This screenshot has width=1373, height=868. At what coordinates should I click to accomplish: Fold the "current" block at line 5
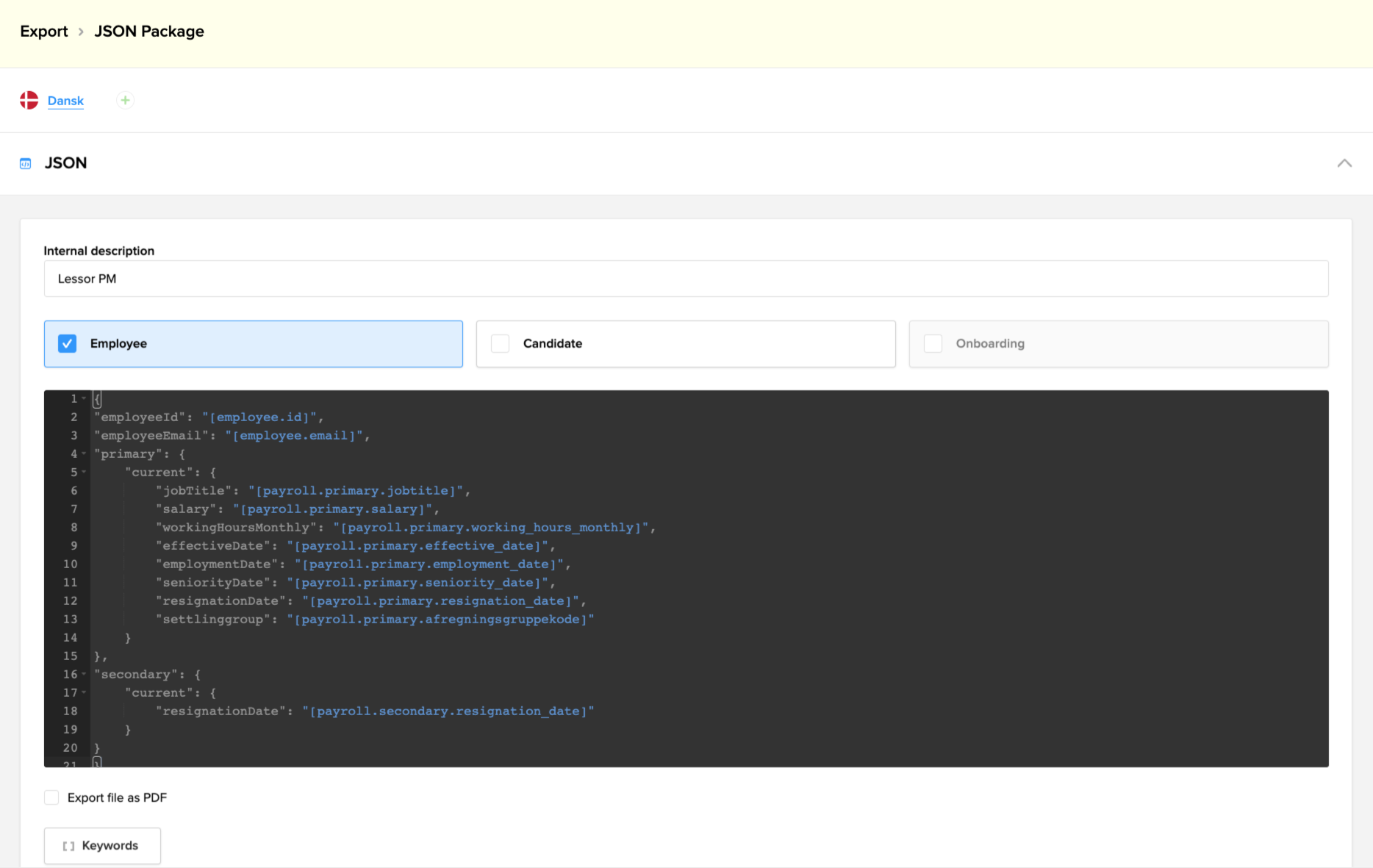pos(84,473)
